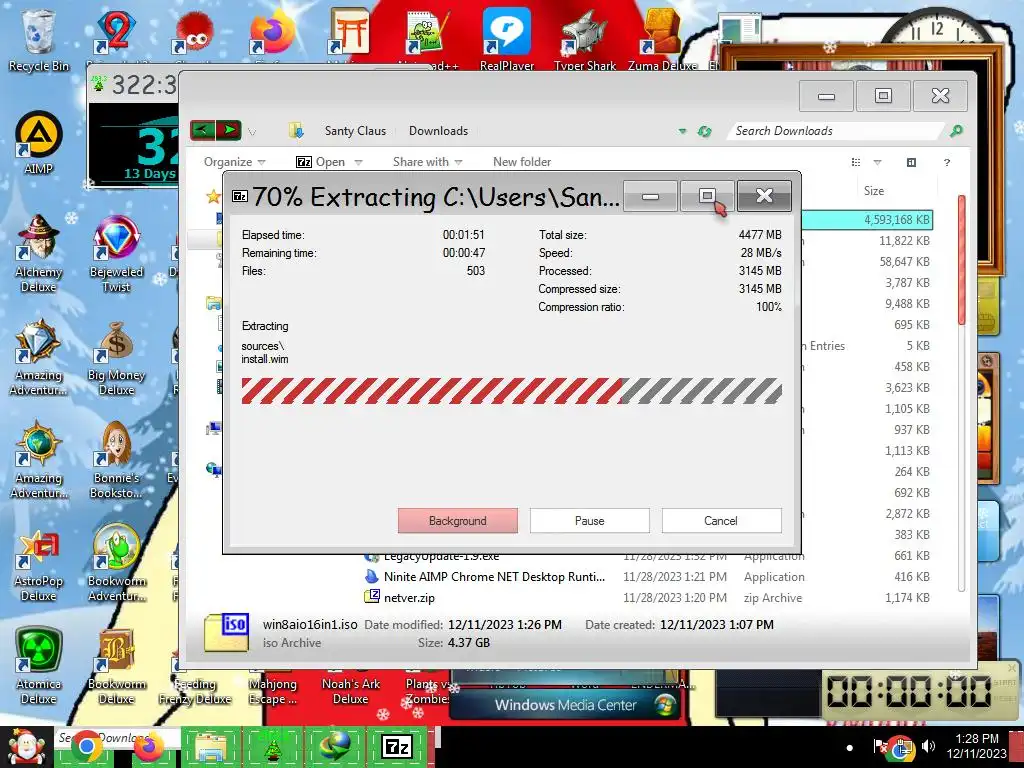Image resolution: width=1024 pixels, height=768 pixels.
Task: Cancel the extraction
Action: point(721,520)
